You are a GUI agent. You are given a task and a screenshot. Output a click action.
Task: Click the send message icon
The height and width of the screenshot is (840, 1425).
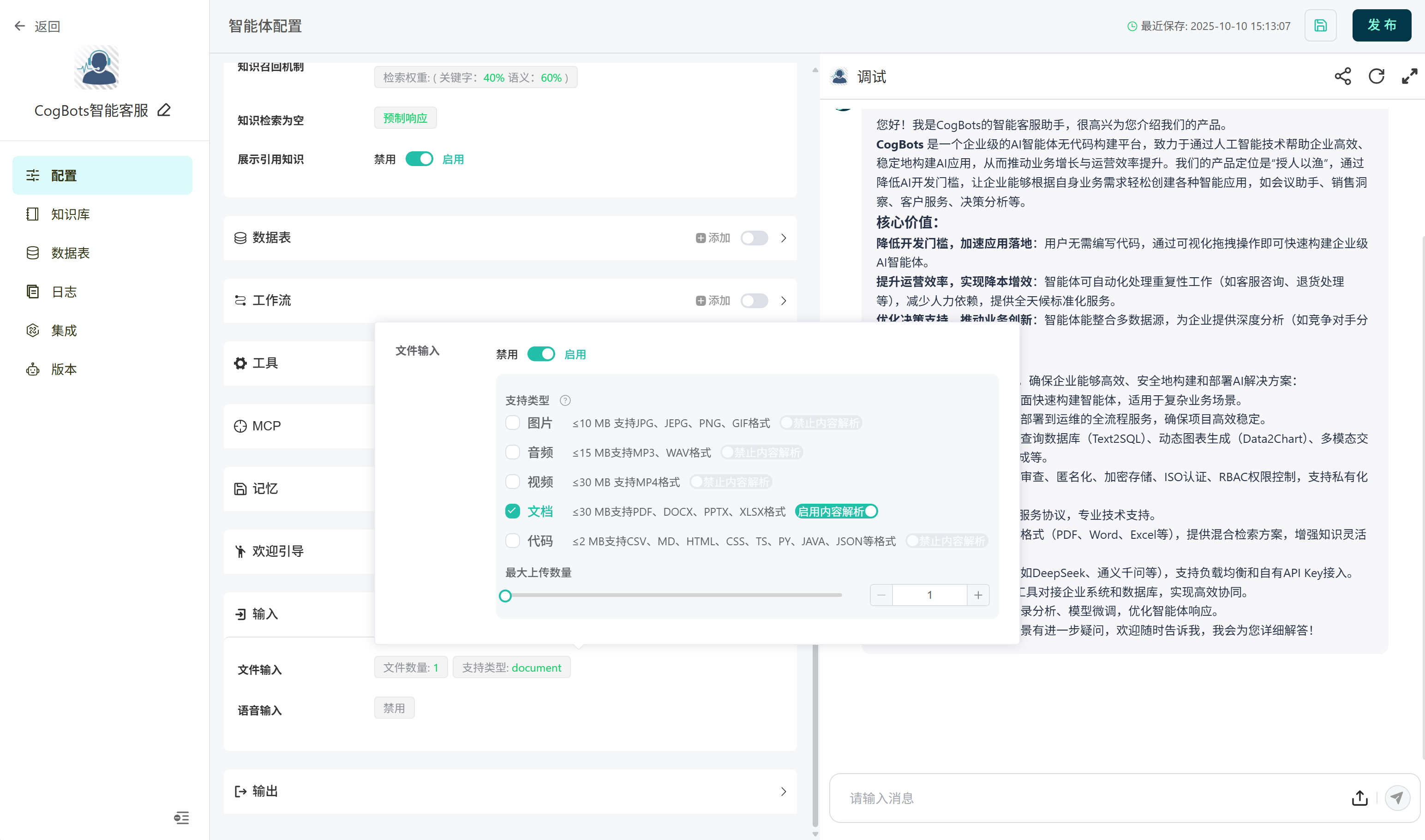coord(1397,798)
